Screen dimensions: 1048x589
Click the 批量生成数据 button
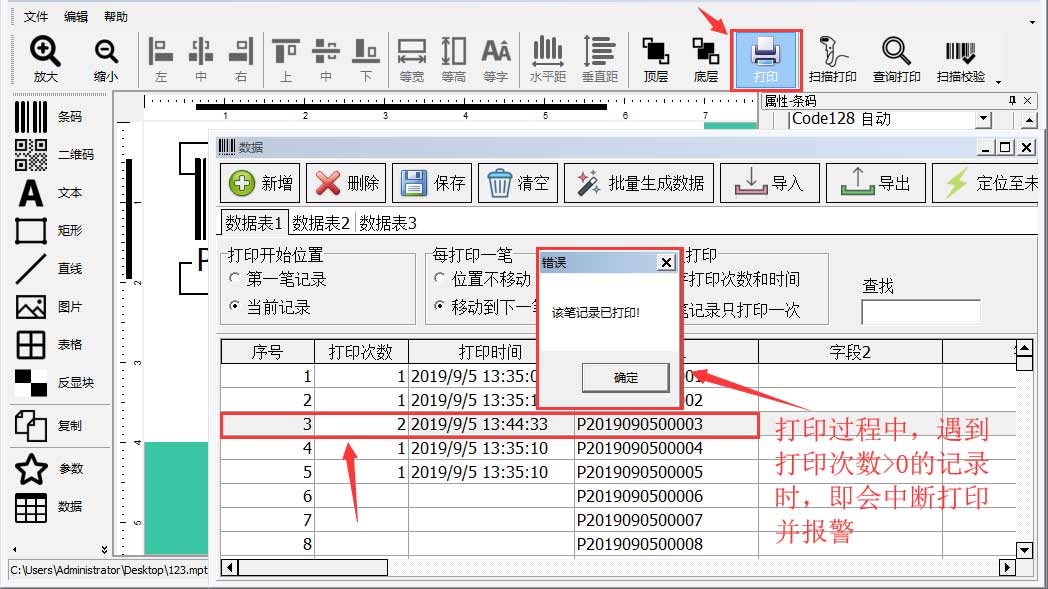click(639, 183)
